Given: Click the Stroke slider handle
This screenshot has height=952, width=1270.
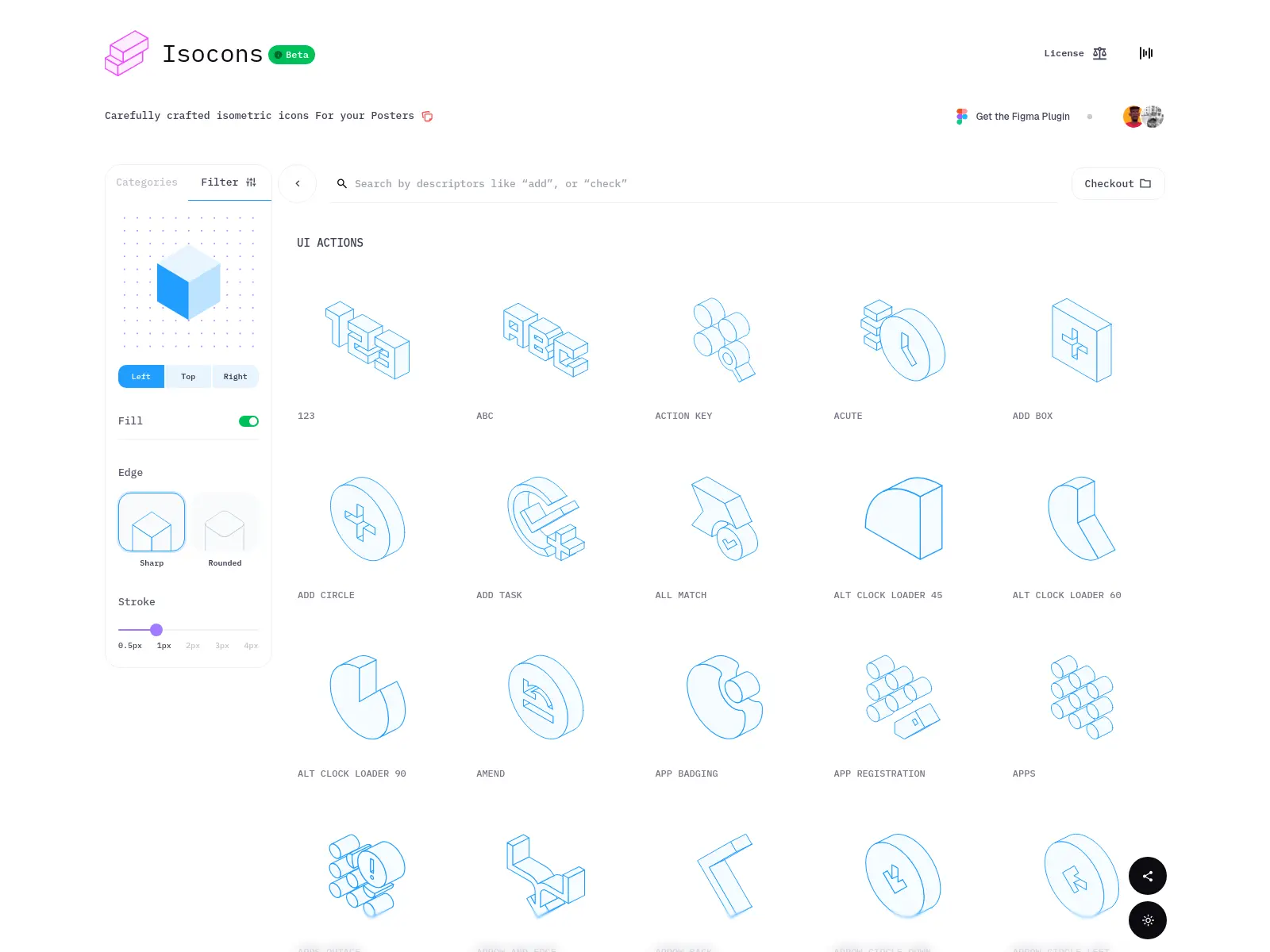Looking at the screenshot, I should click(x=156, y=630).
